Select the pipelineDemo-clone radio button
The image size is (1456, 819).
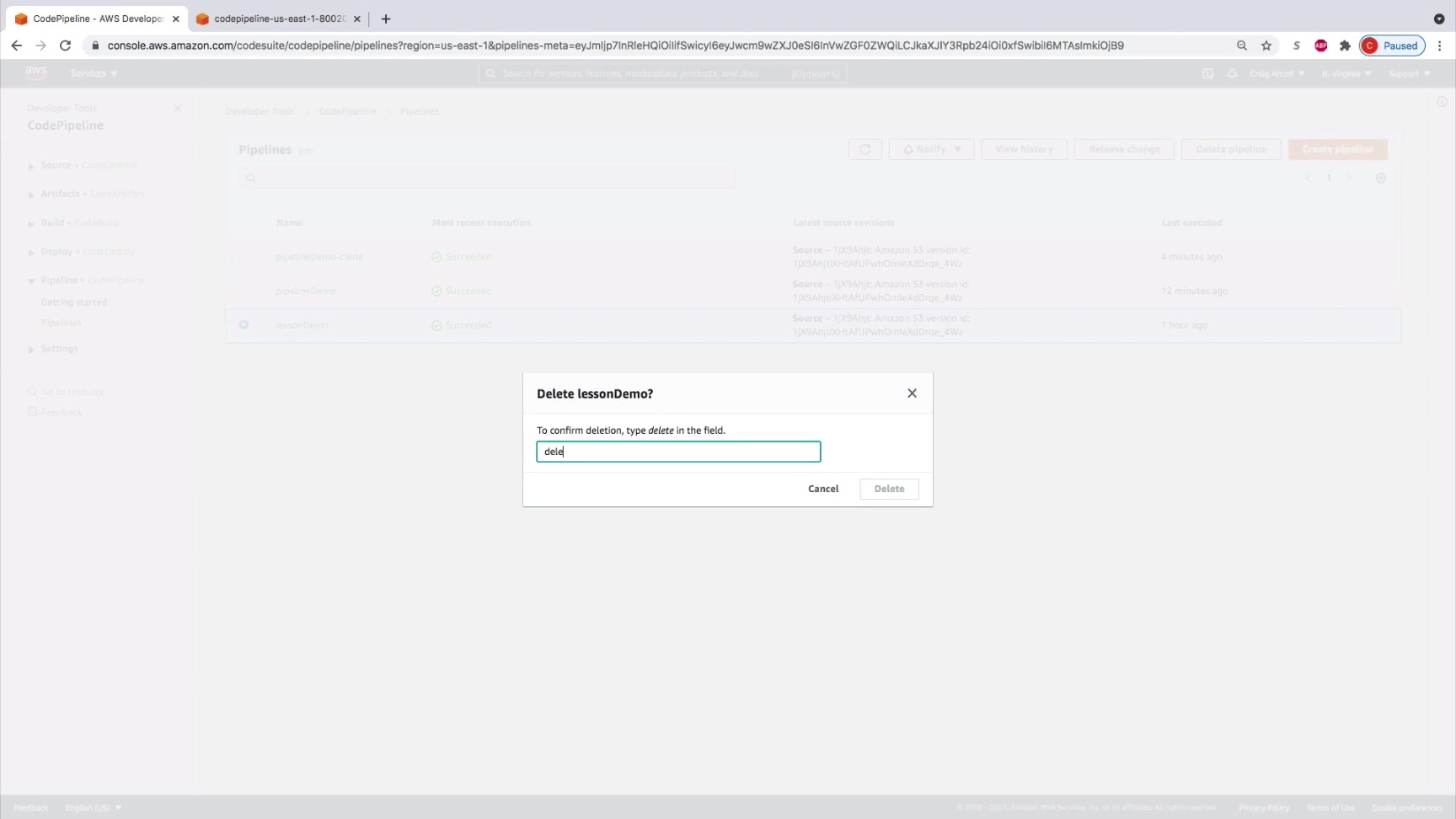point(244,257)
